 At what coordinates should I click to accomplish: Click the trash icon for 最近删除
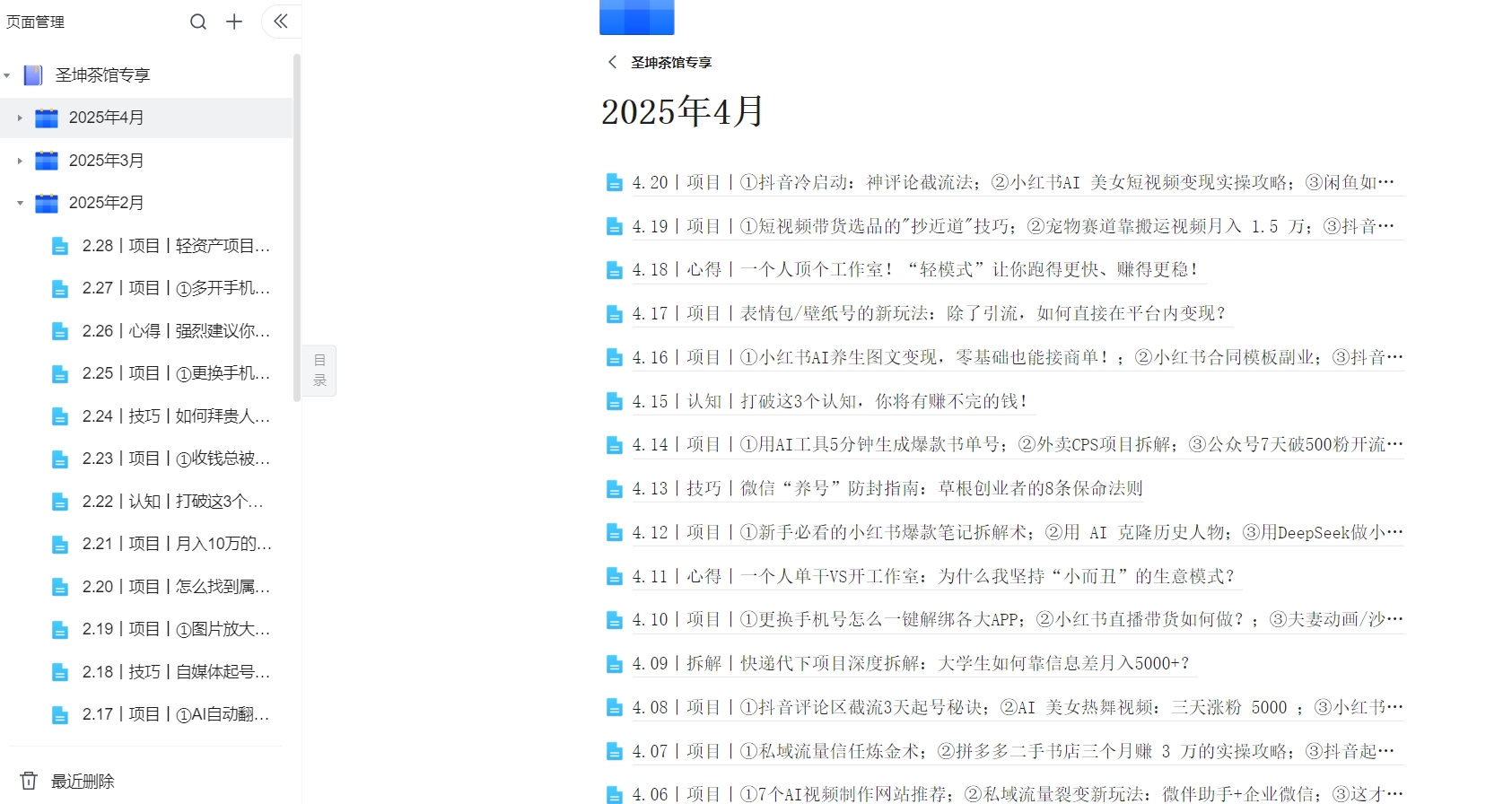(29, 781)
